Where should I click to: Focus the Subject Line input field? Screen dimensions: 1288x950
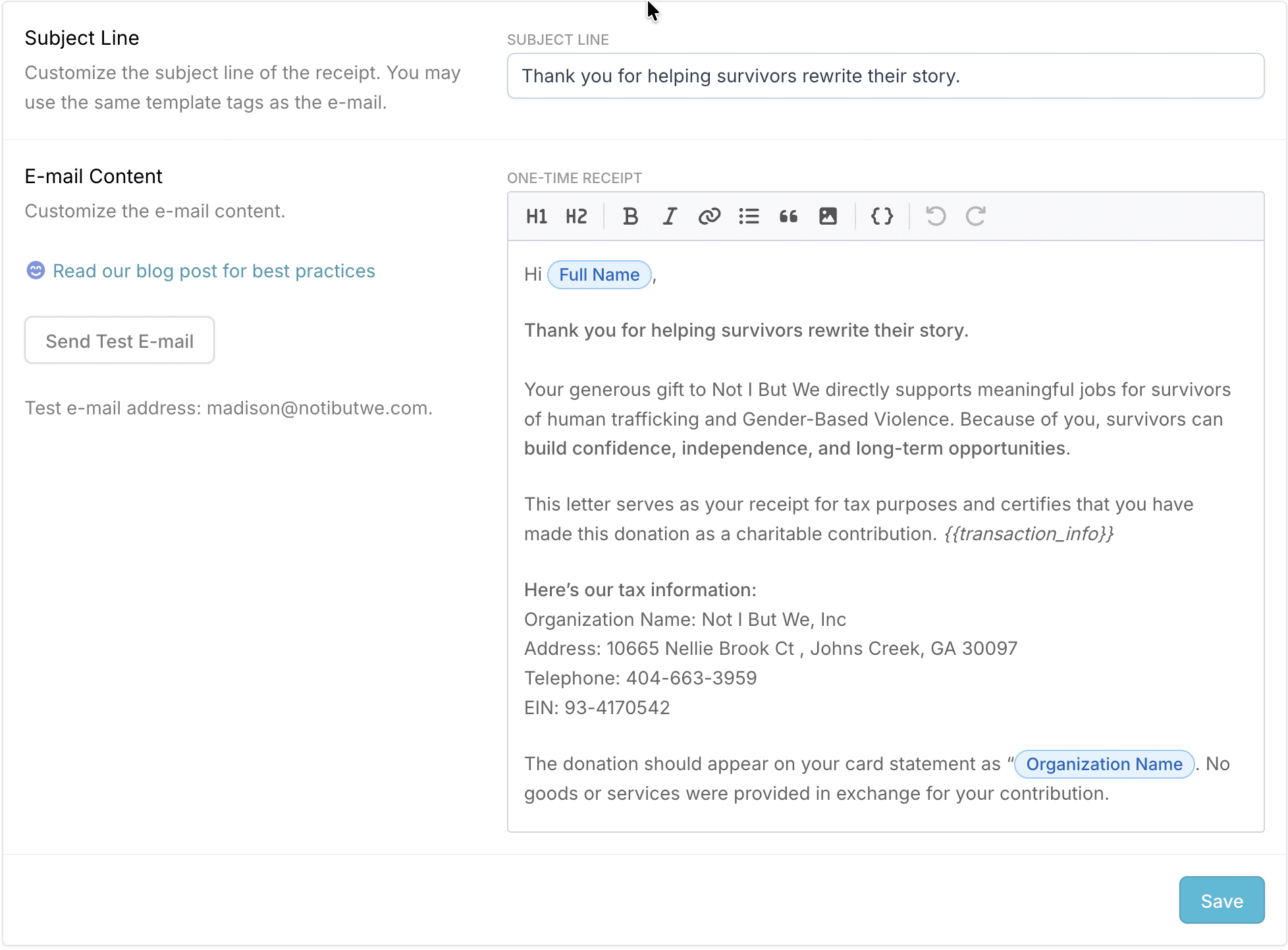[x=886, y=76]
